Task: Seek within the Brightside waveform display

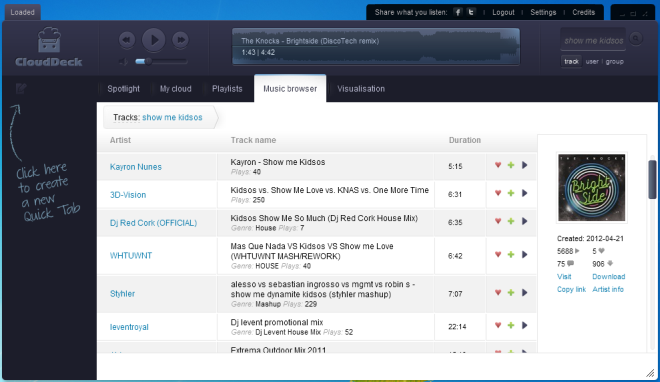Action: (x=376, y=47)
